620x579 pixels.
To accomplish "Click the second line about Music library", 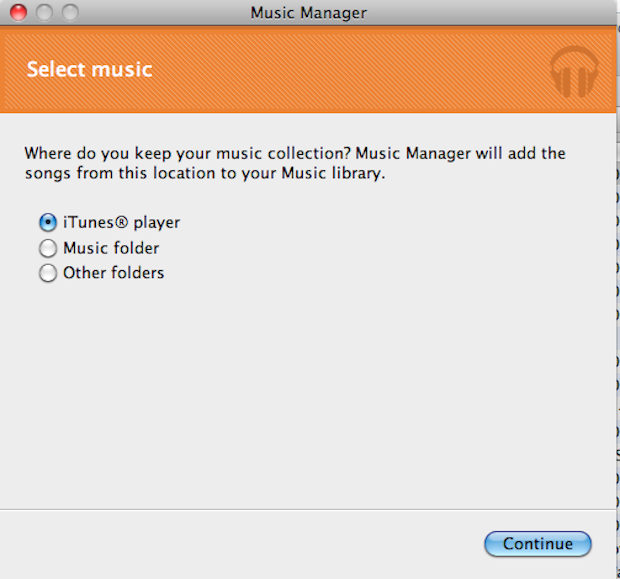I will (205, 174).
